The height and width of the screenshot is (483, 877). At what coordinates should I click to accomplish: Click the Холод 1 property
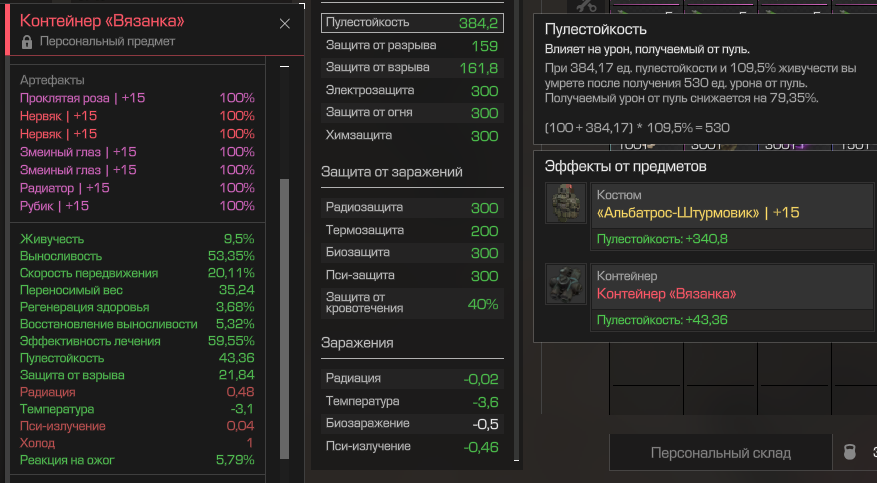click(137, 443)
